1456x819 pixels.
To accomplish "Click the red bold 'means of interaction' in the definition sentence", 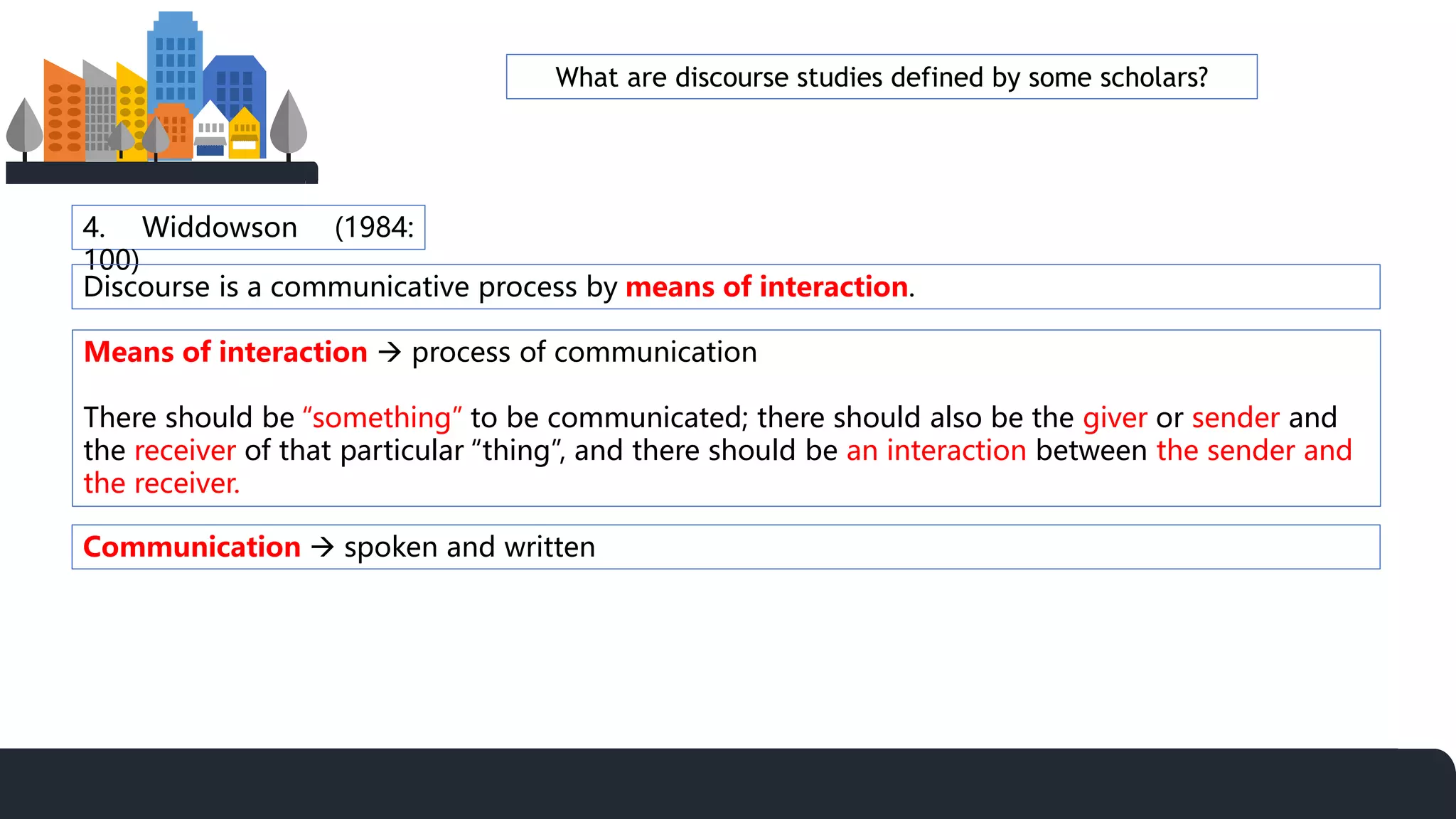I will click(766, 287).
